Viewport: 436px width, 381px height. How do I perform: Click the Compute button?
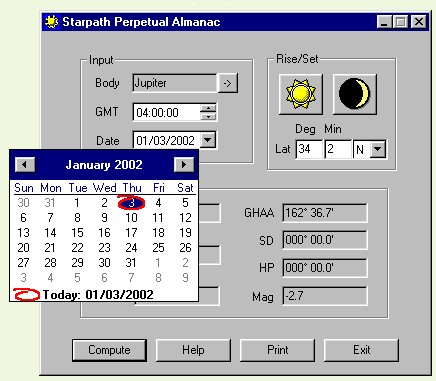(109, 350)
